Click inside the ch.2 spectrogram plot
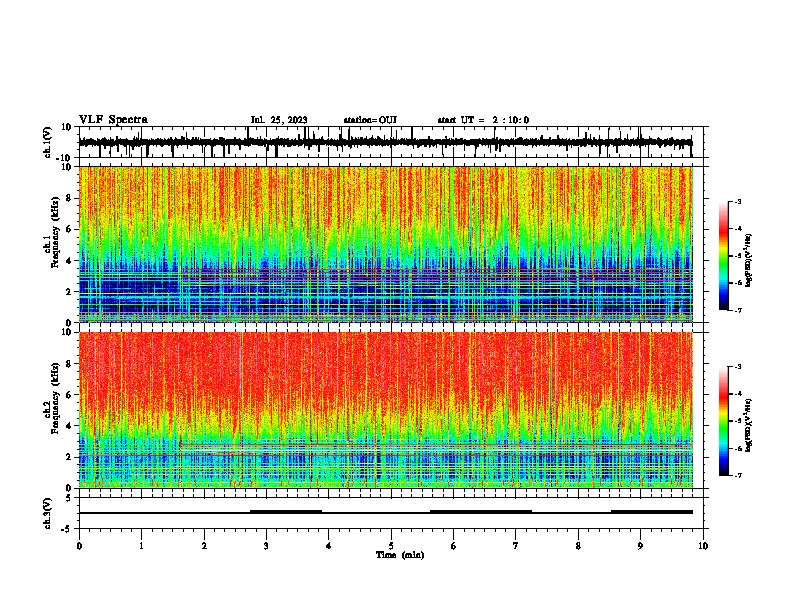The height and width of the screenshot is (612, 792). [386, 410]
